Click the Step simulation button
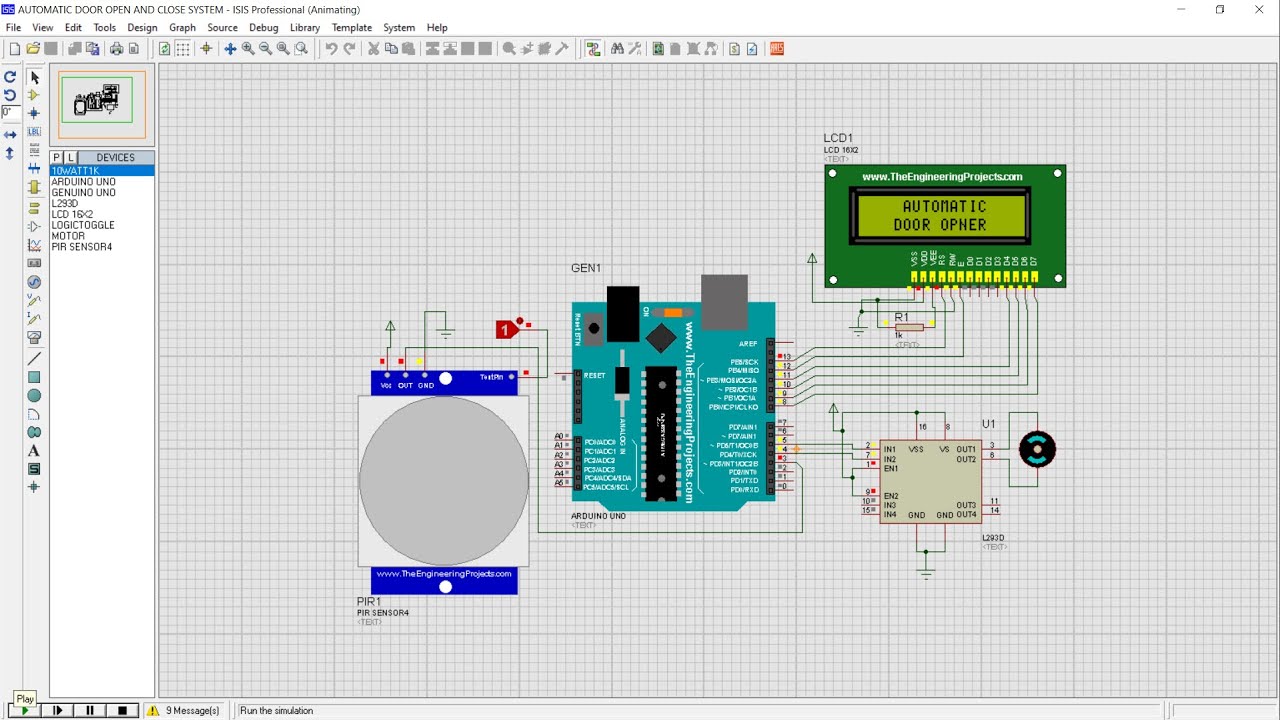Image resolution: width=1280 pixels, height=720 pixels. (57, 711)
